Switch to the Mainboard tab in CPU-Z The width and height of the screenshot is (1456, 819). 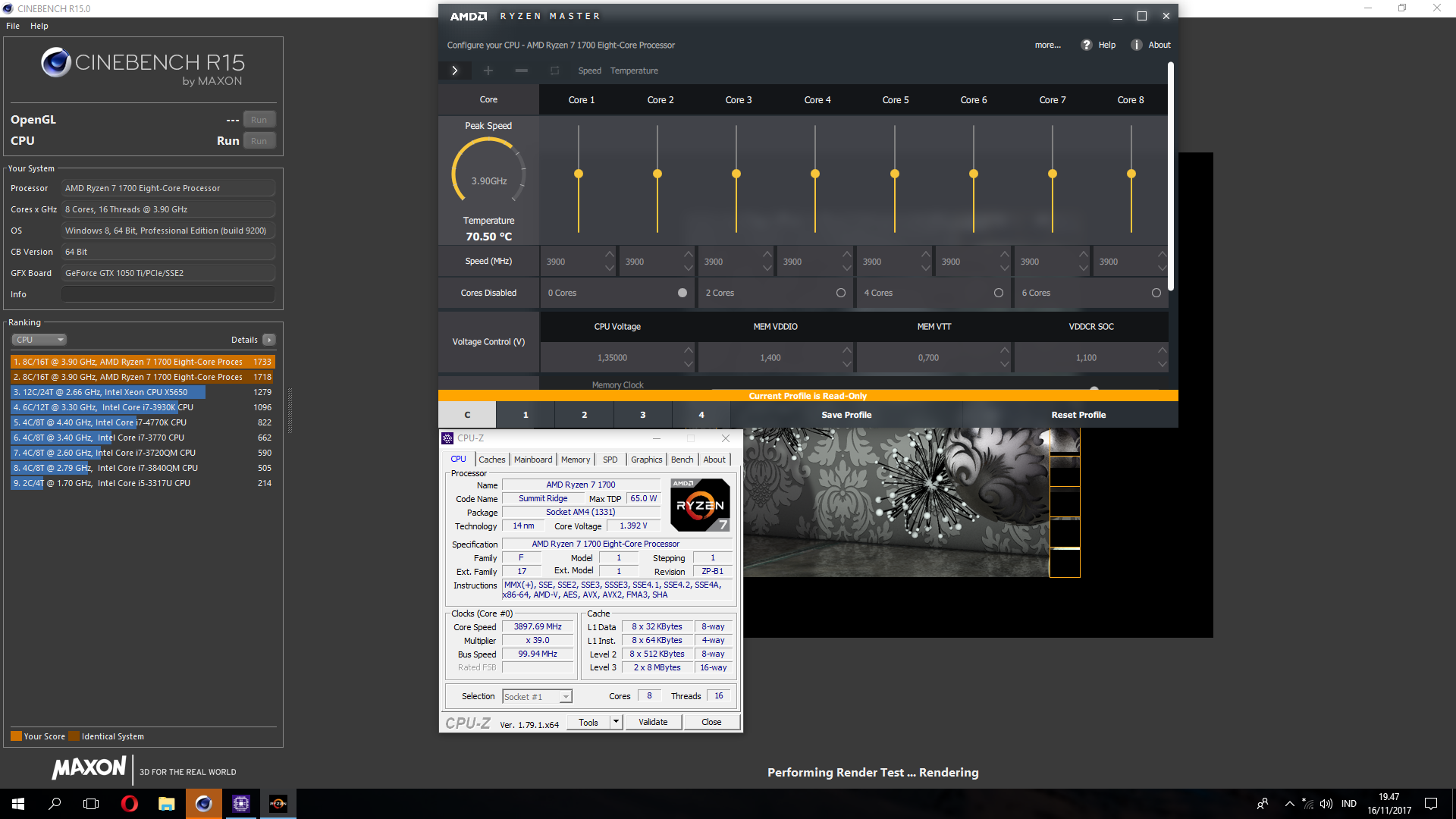coord(533,460)
